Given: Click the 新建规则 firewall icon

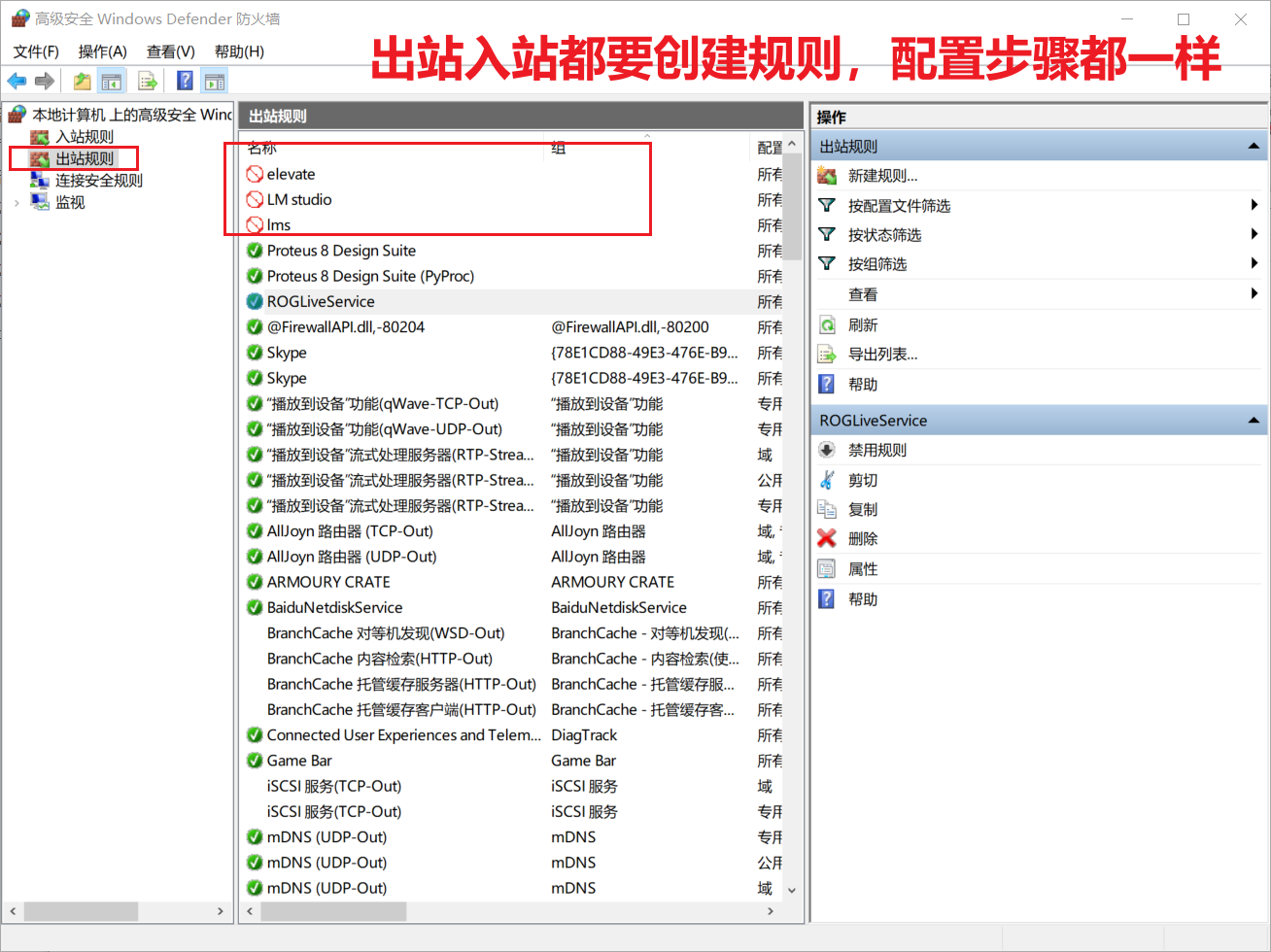Looking at the screenshot, I should click(827, 176).
